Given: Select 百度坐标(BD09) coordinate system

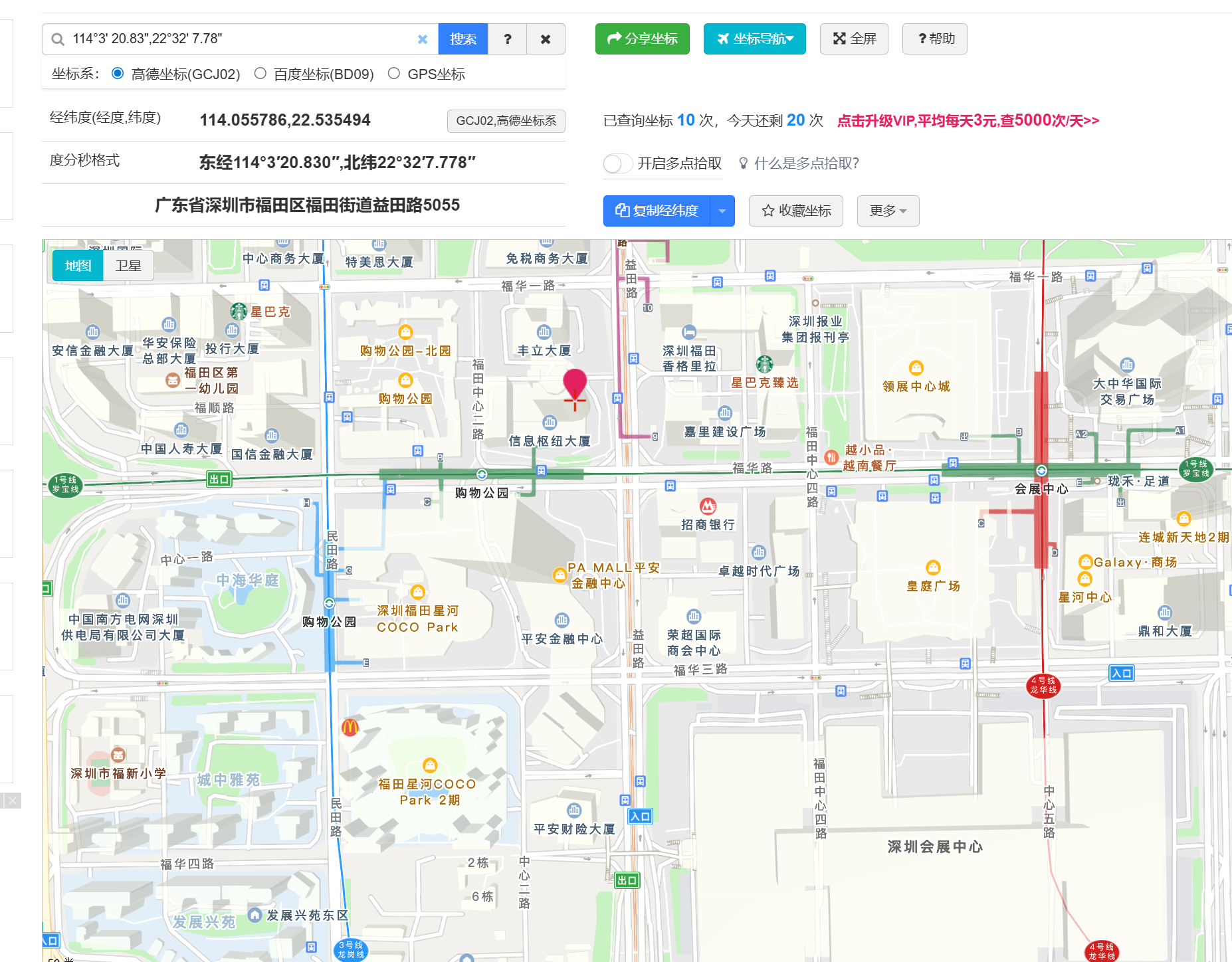Looking at the screenshot, I should click(x=260, y=74).
